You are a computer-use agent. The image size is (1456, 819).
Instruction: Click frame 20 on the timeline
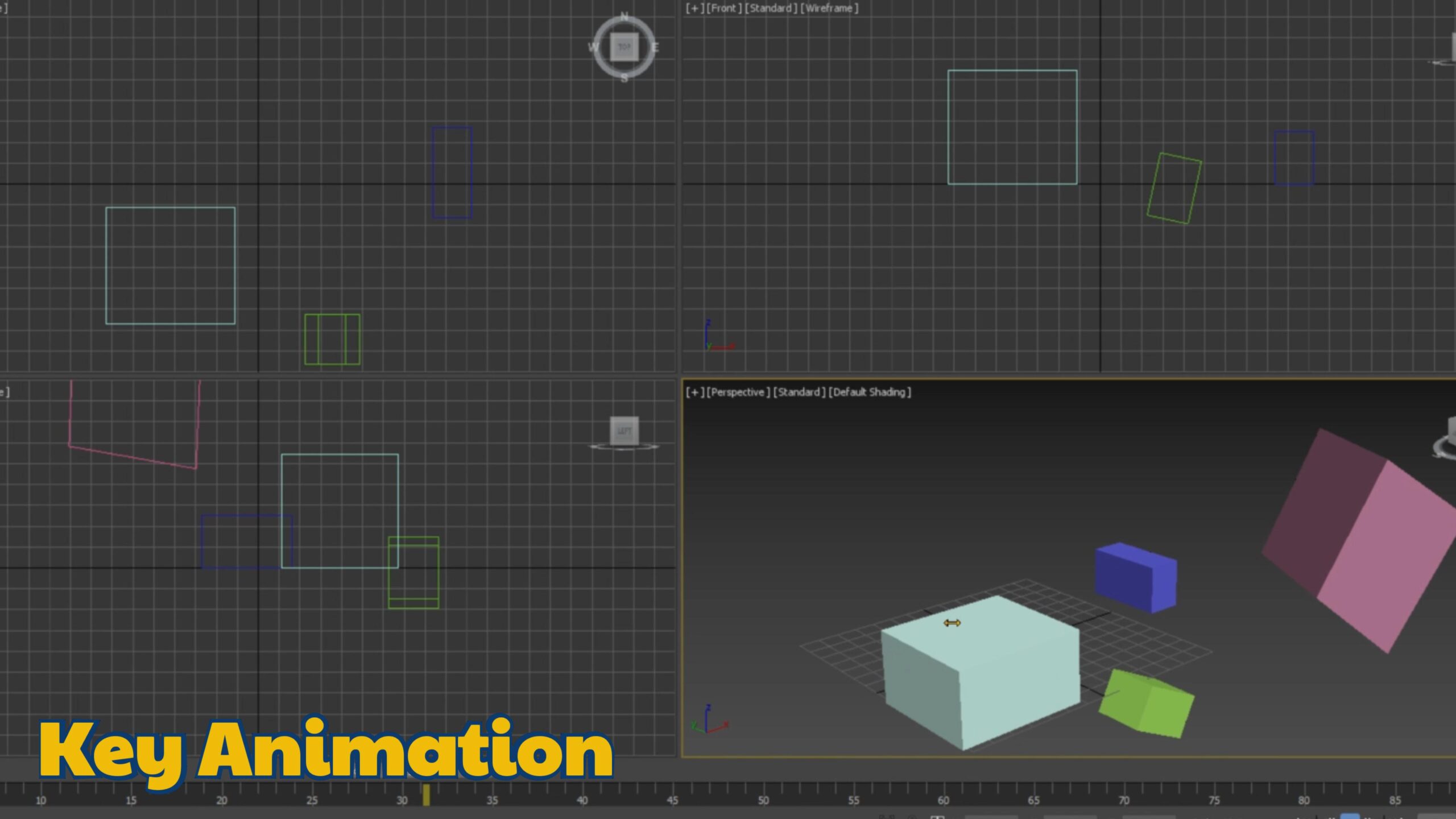(221, 800)
